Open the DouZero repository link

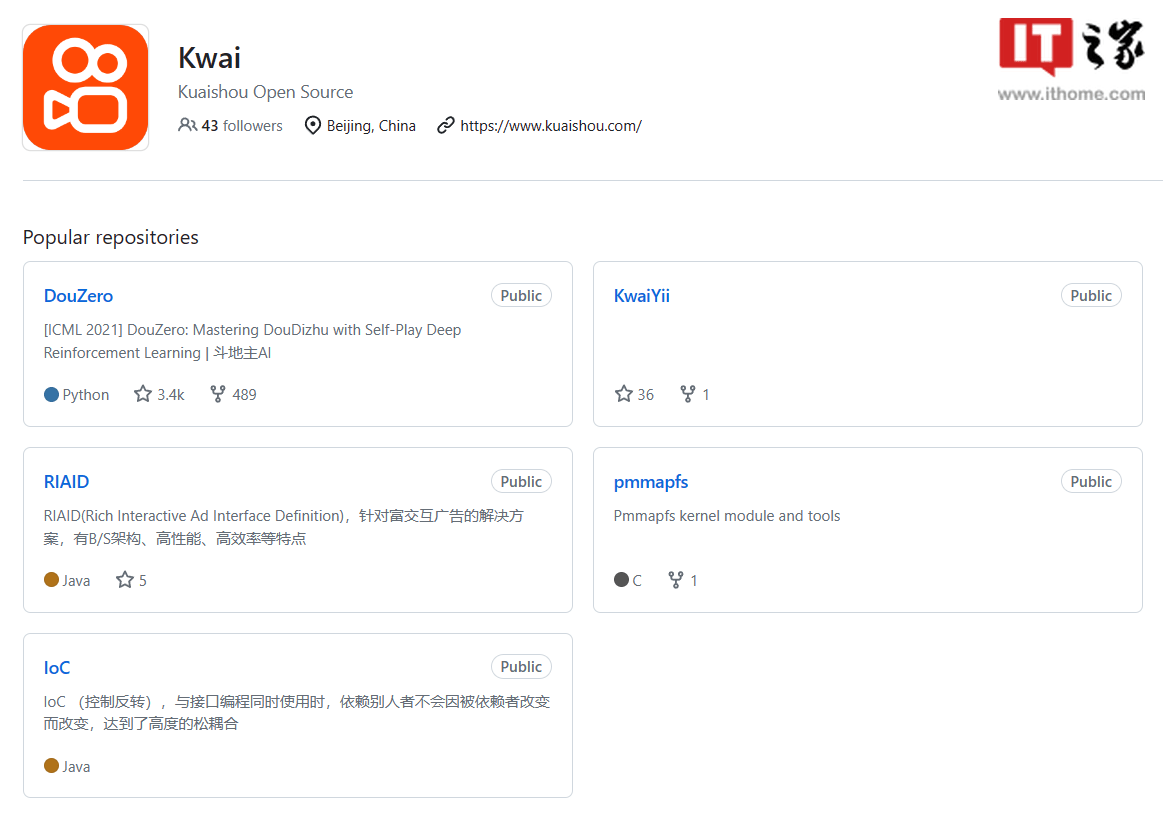78,296
